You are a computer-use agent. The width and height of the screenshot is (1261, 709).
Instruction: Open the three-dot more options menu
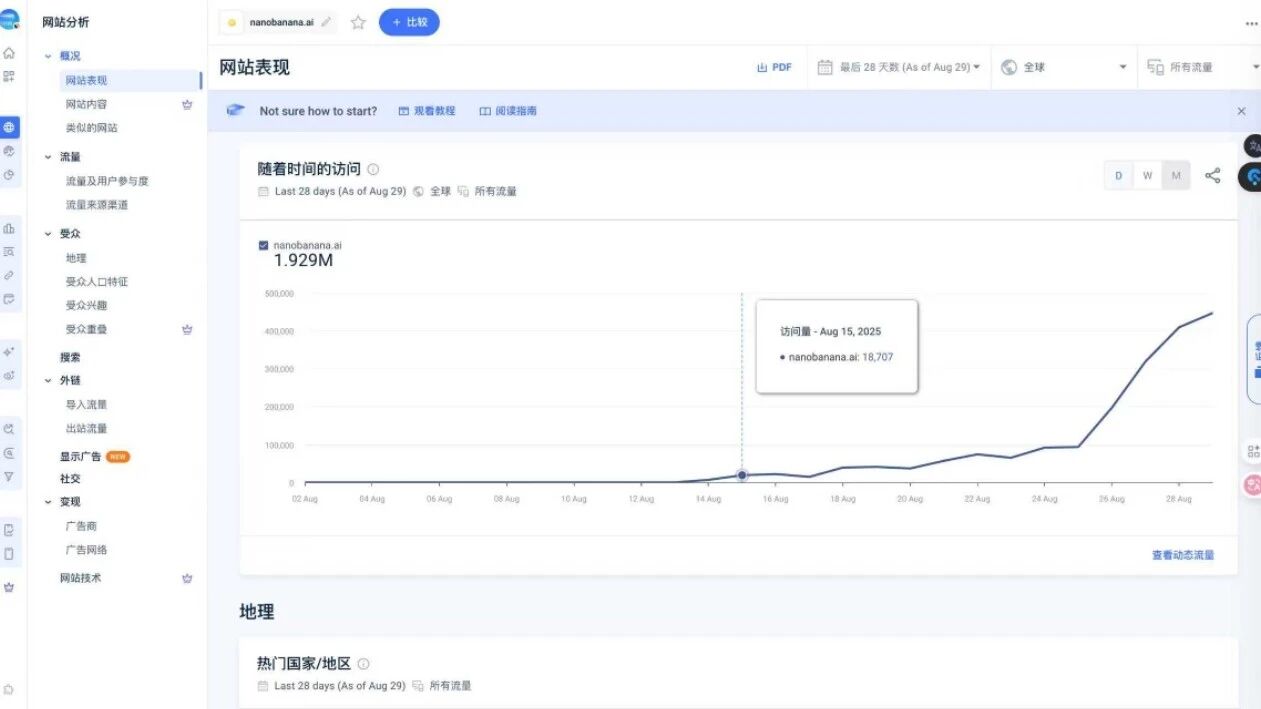click(1251, 23)
